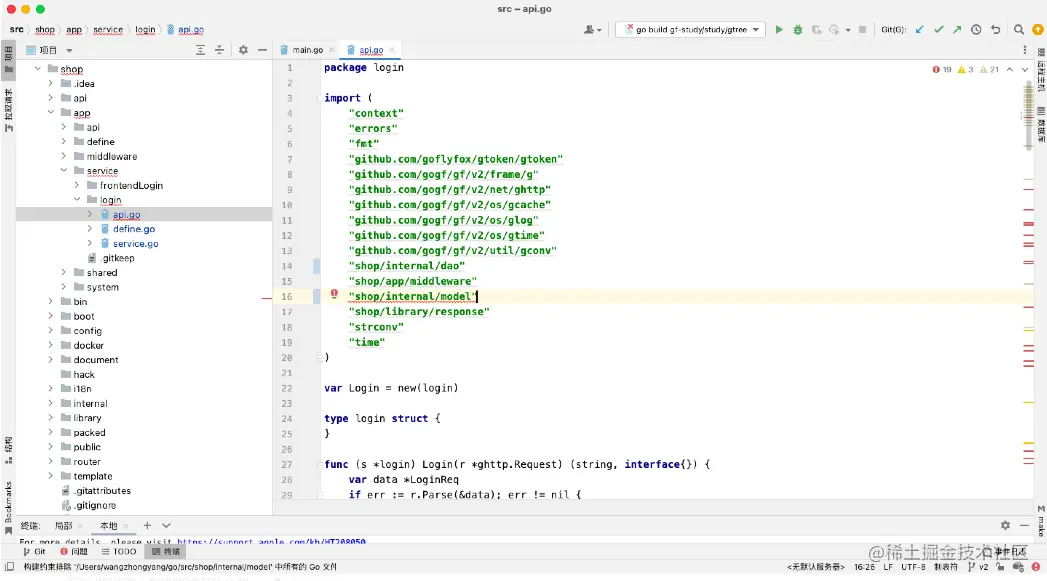Update project from Git (blue arrow)
The height and width of the screenshot is (581, 1047).
[x=919, y=29]
